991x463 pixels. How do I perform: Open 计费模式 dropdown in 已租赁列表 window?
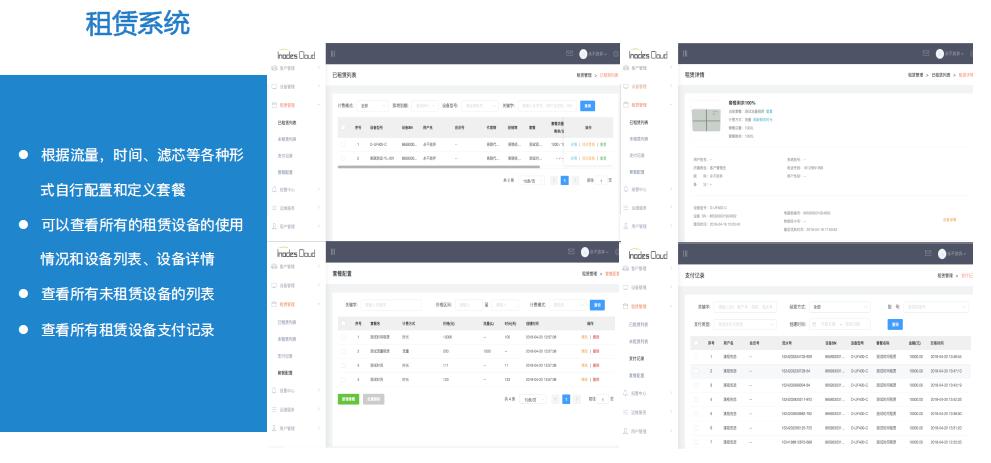tap(372, 106)
